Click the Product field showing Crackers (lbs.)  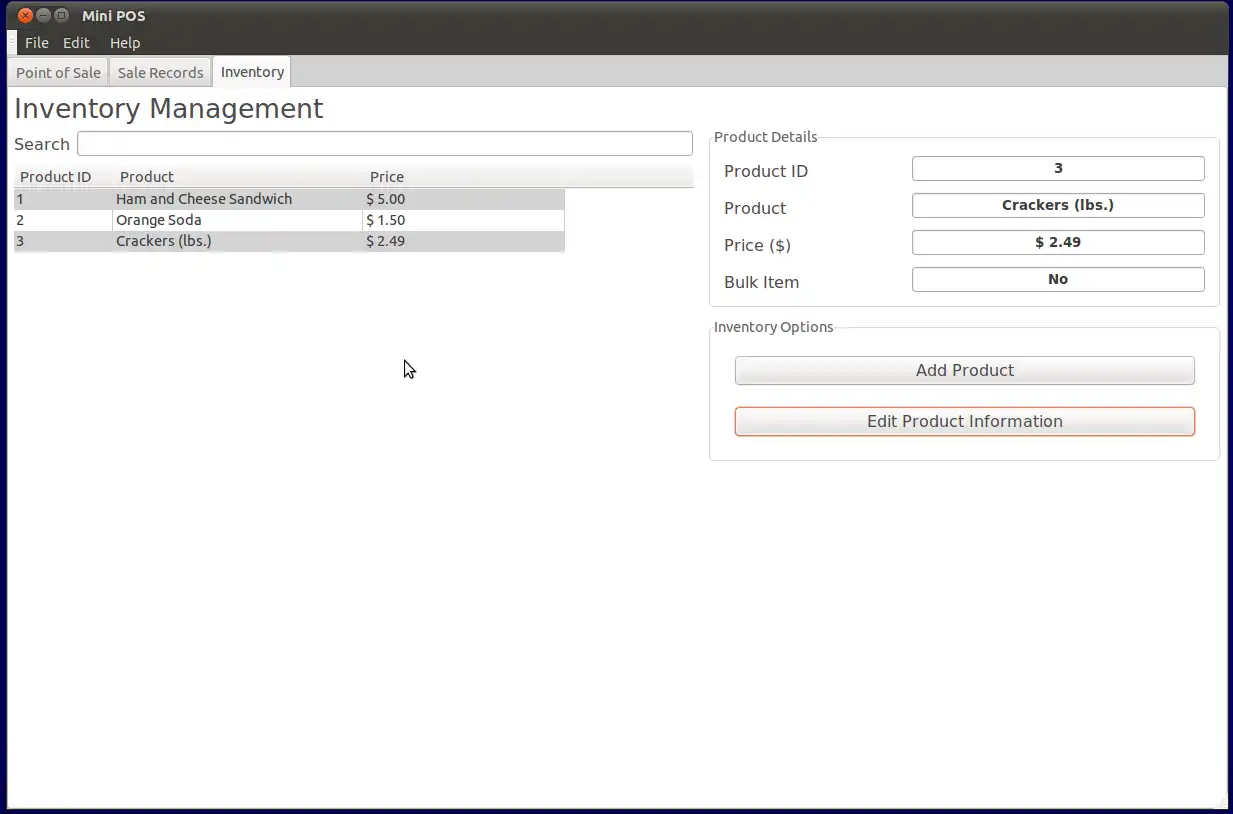(1058, 205)
